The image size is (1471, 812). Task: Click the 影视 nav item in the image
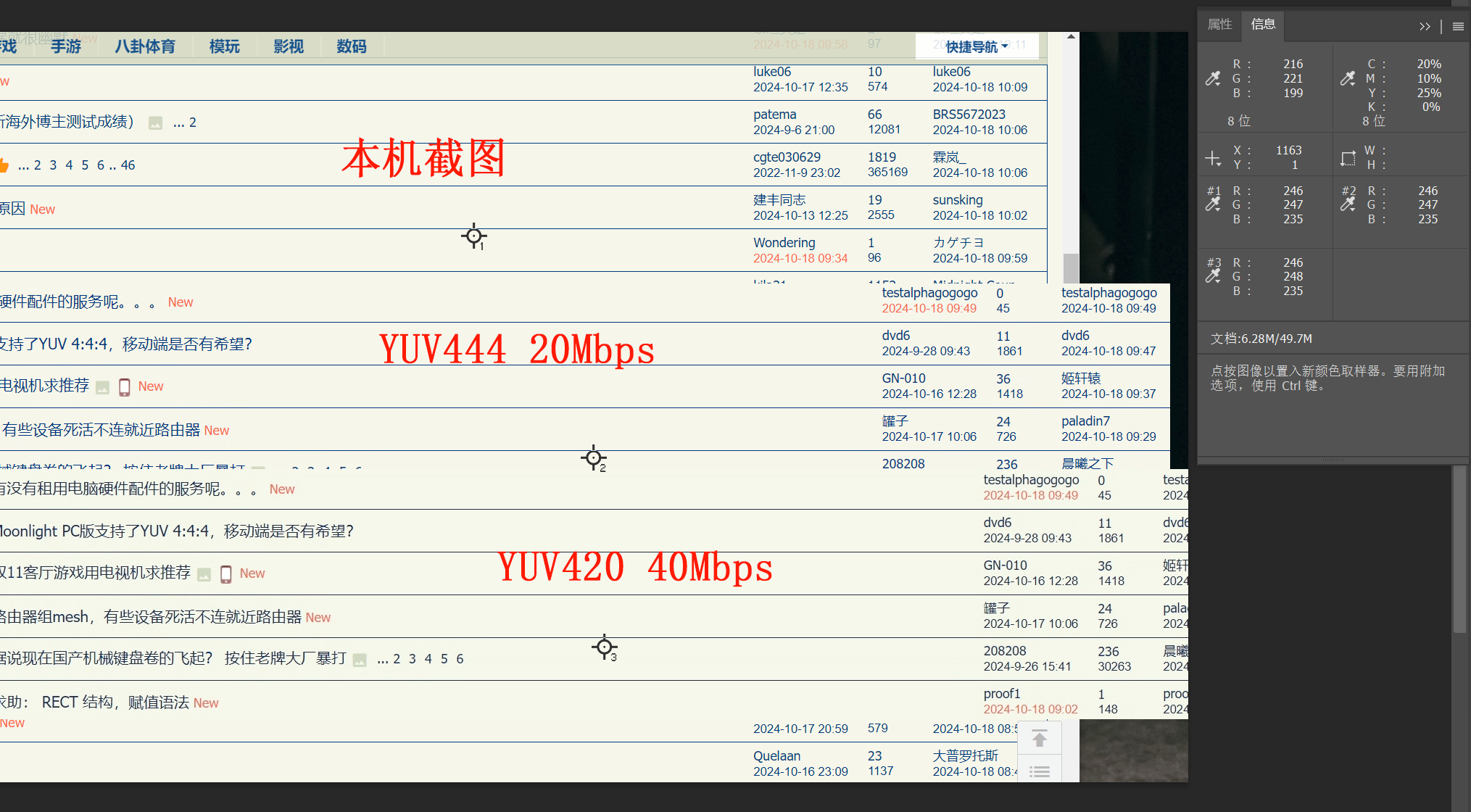[289, 46]
